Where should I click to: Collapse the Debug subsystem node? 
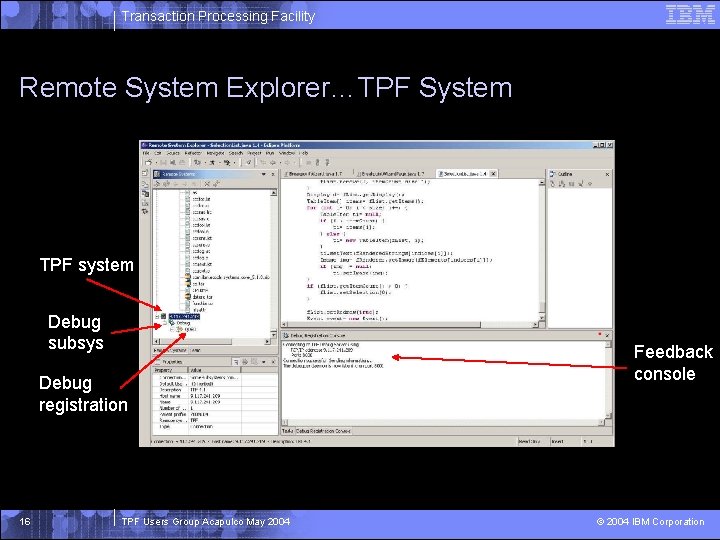[165, 323]
